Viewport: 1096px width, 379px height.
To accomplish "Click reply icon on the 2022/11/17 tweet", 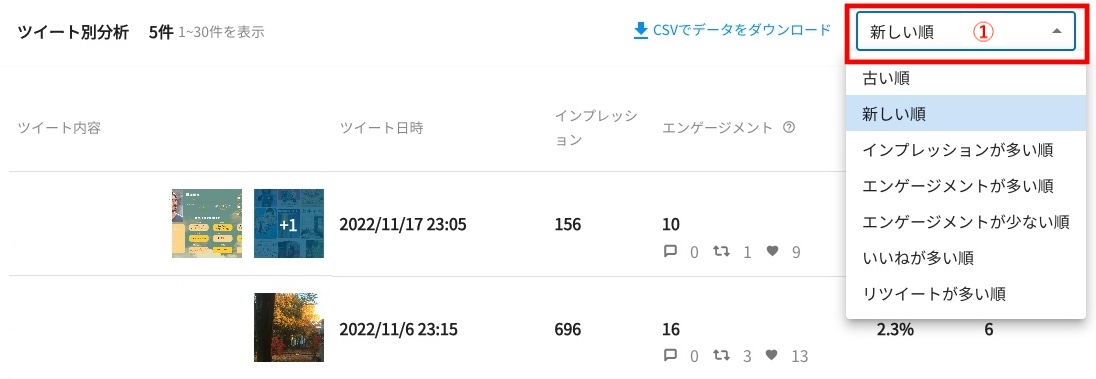I will click(x=670, y=251).
